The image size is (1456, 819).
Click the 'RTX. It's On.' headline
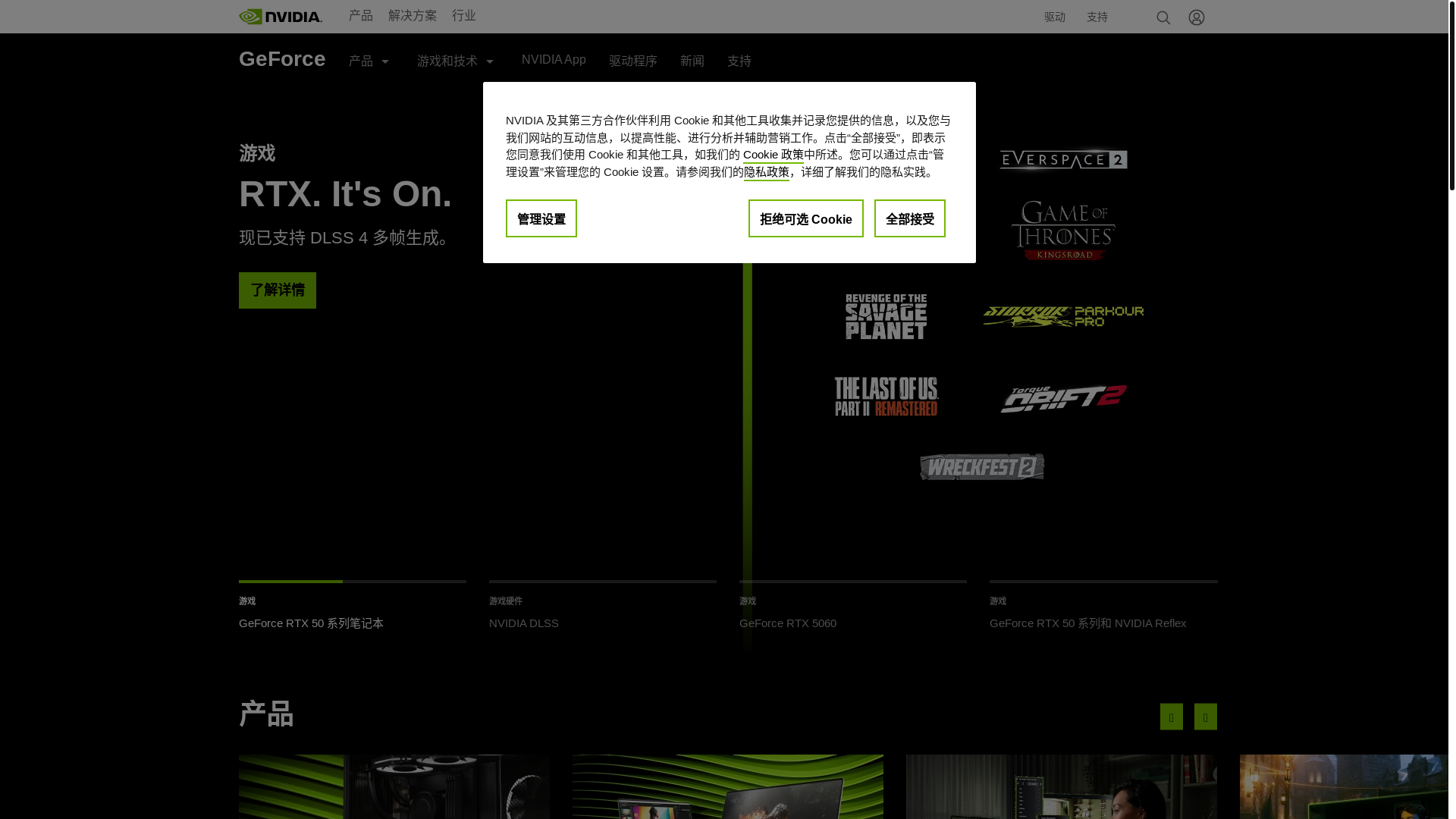coord(345,194)
